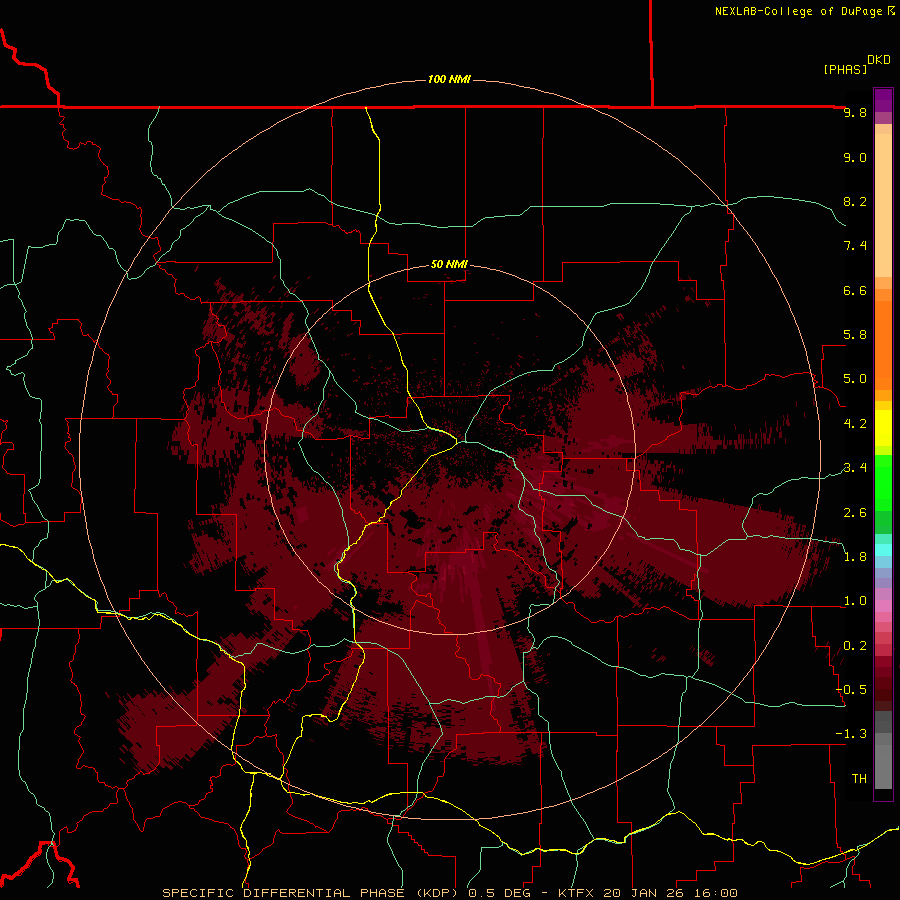Click the TH threshold label on the legend
This screenshot has height=900, width=900.
(859, 778)
